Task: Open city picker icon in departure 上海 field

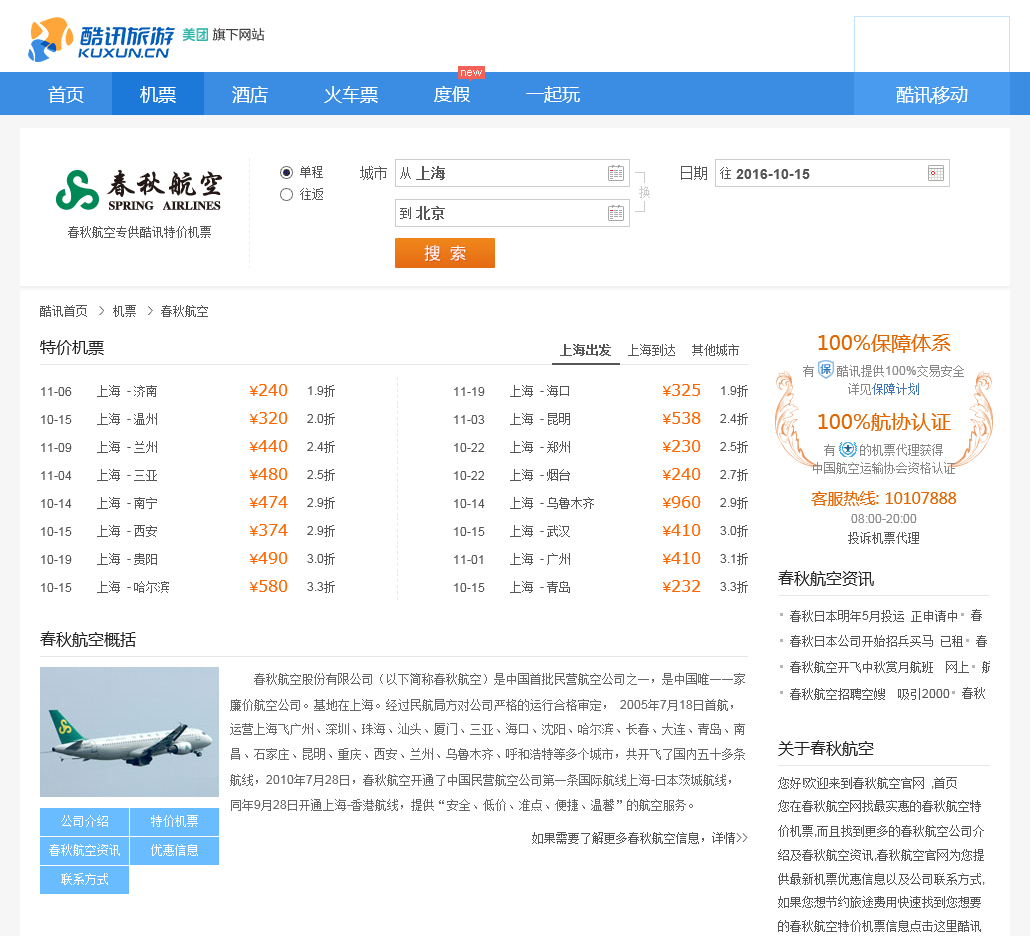Action: 616,173
